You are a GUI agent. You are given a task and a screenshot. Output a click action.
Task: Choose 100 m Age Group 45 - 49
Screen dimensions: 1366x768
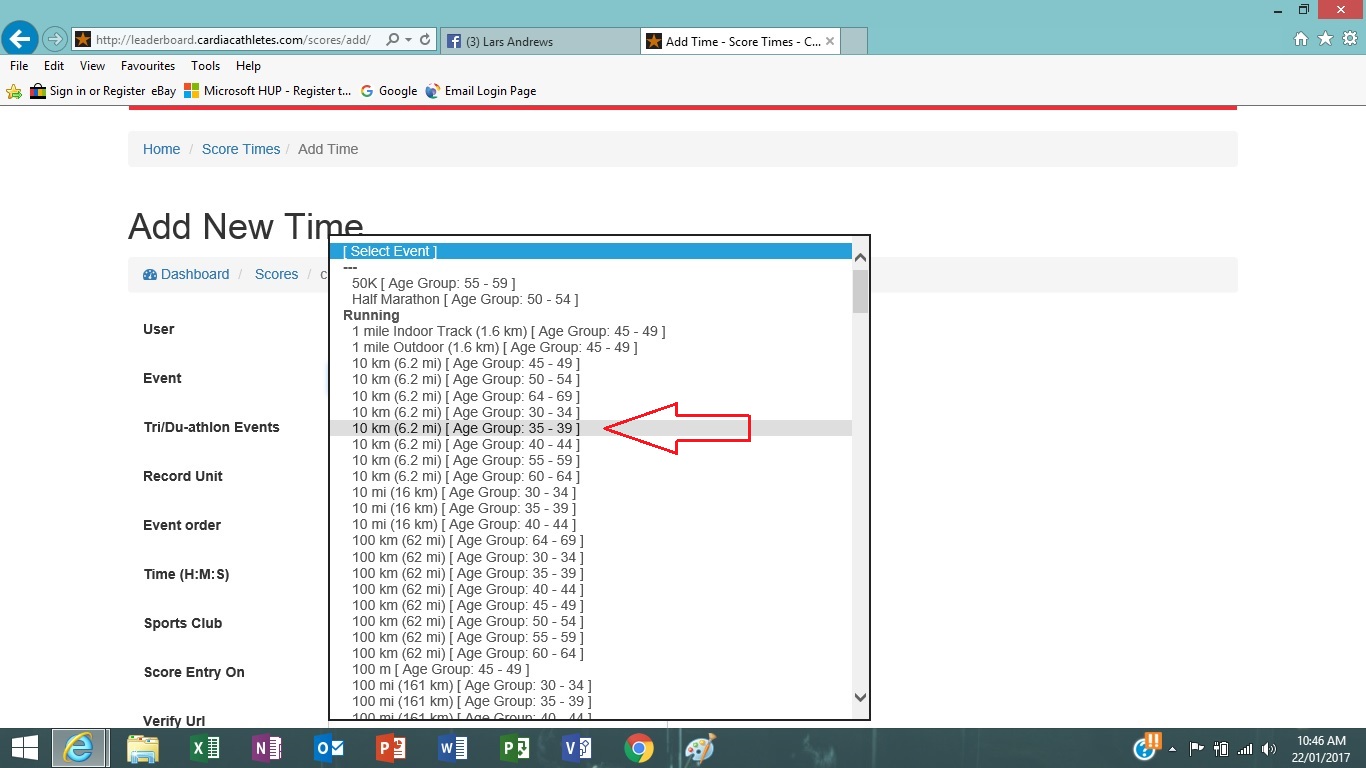[x=590, y=669]
